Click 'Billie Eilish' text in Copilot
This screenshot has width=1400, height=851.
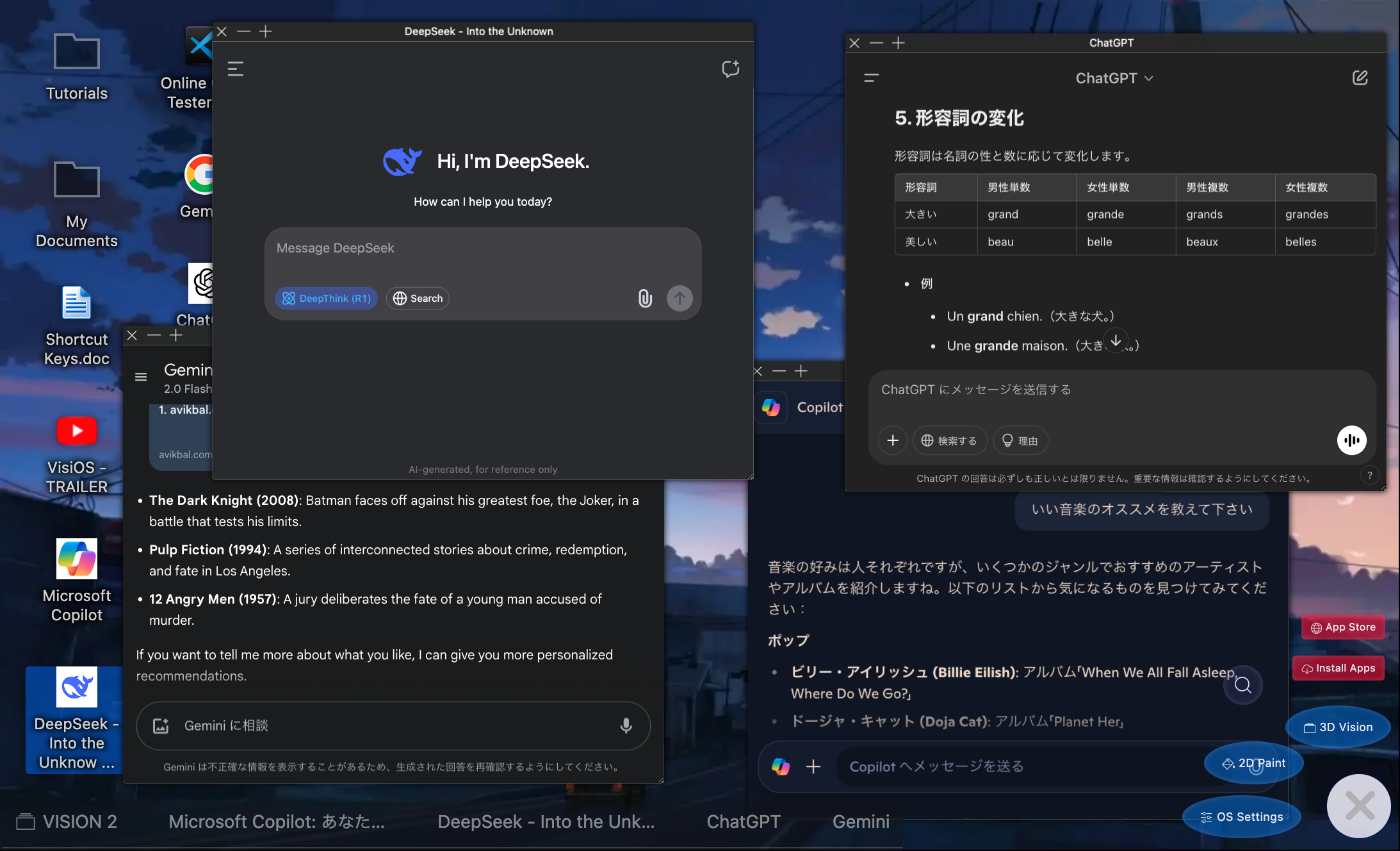[974, 673]
